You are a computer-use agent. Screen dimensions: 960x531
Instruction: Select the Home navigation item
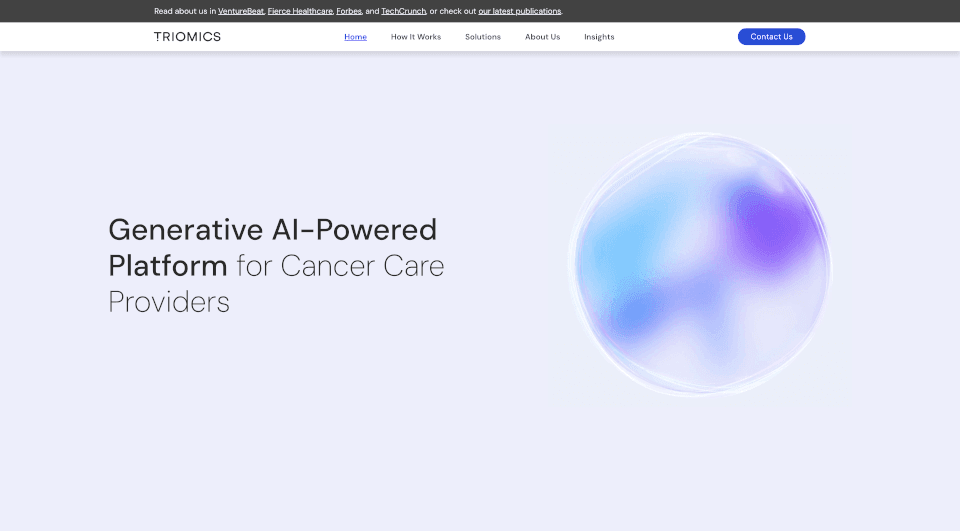[x=355, y=37]
